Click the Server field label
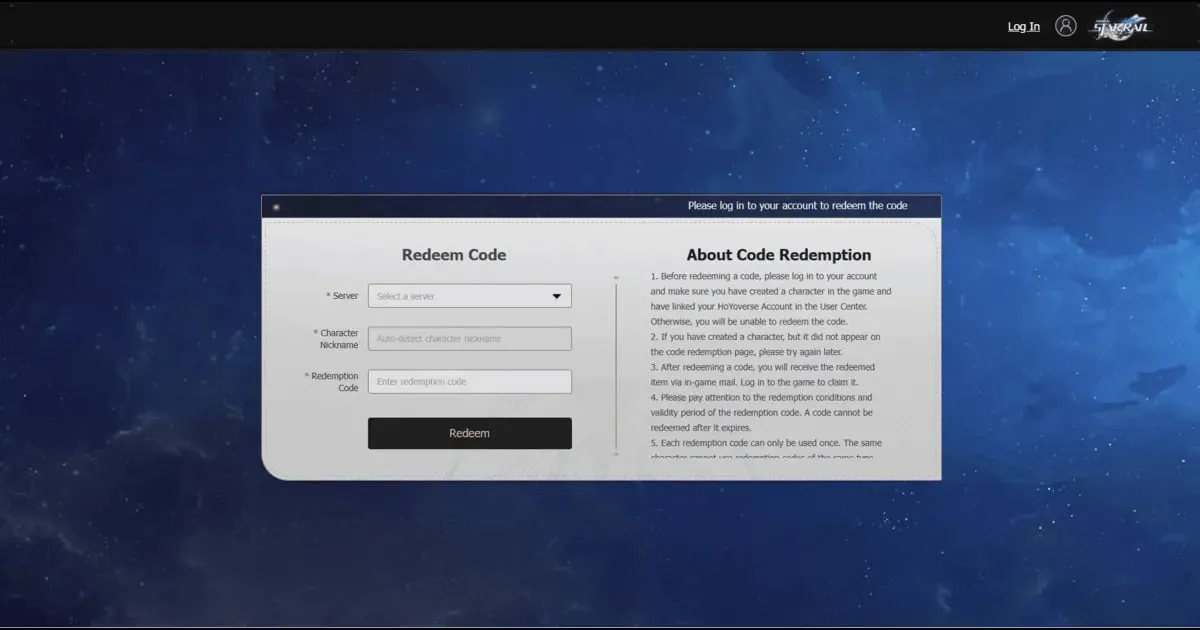Viewport: 1200px width, 630px height. point(342,296)
